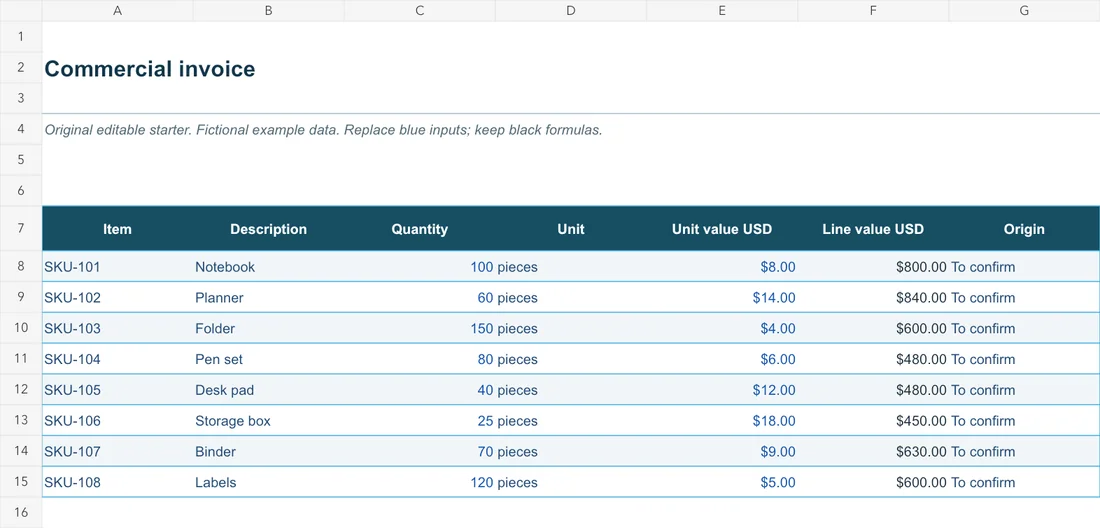Click the Description heading cell

[x=268, y=229]
